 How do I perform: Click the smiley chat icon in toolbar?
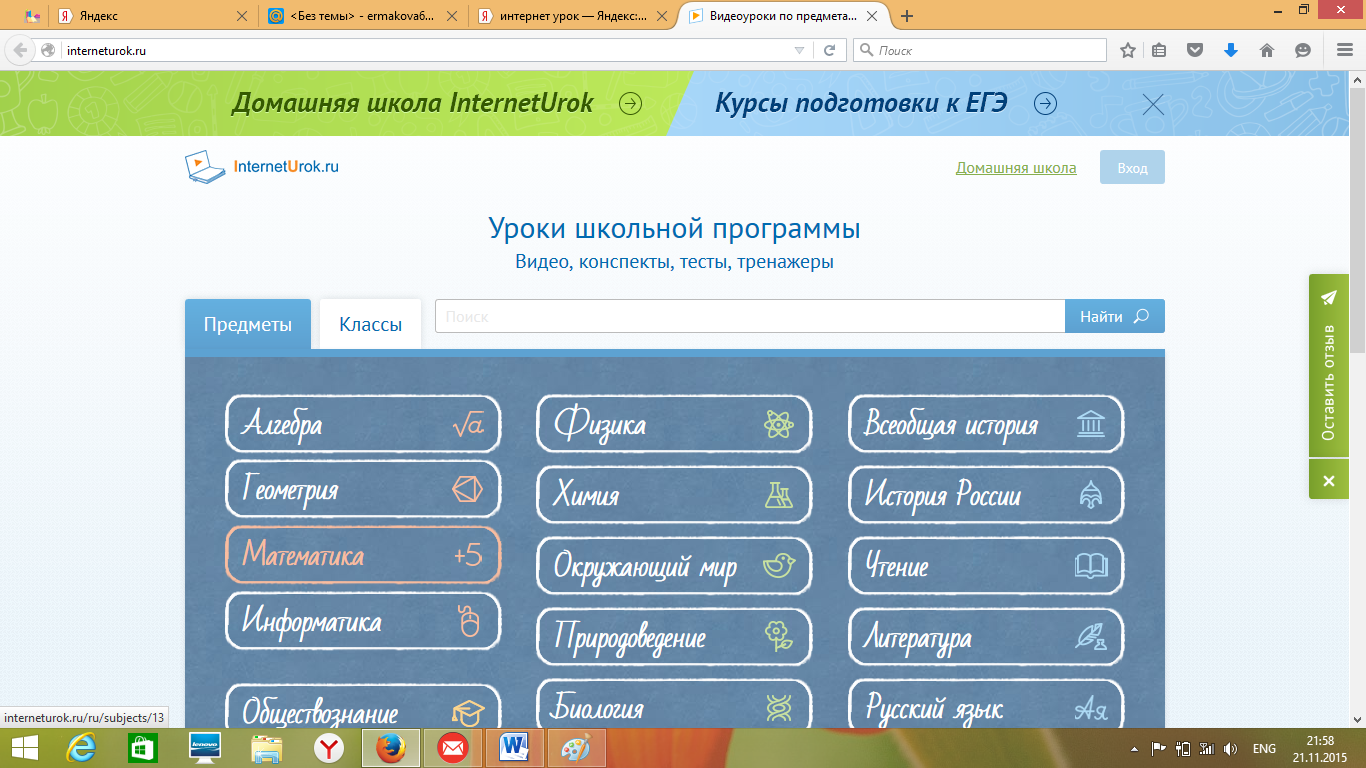click(x=1302, y=50)
